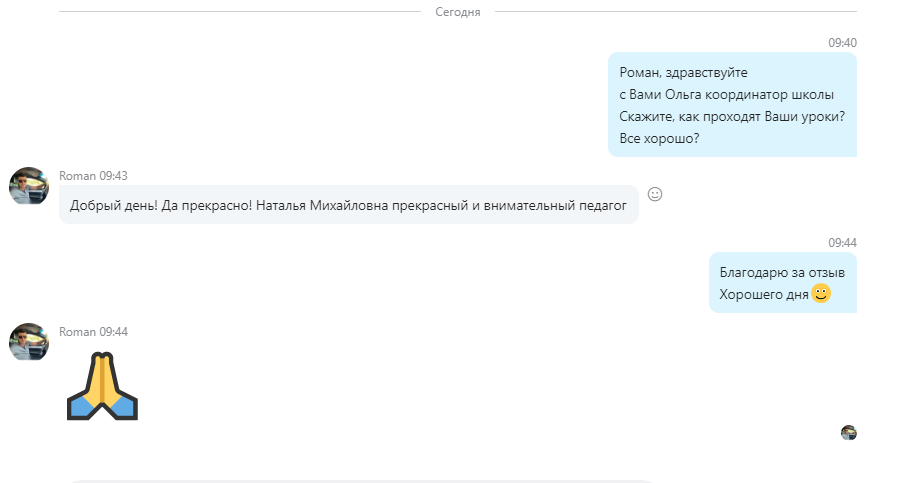The image size is (898, 483).
Task: Select the "Благодарю за отзыв" message text
Action: click(782, 273)
